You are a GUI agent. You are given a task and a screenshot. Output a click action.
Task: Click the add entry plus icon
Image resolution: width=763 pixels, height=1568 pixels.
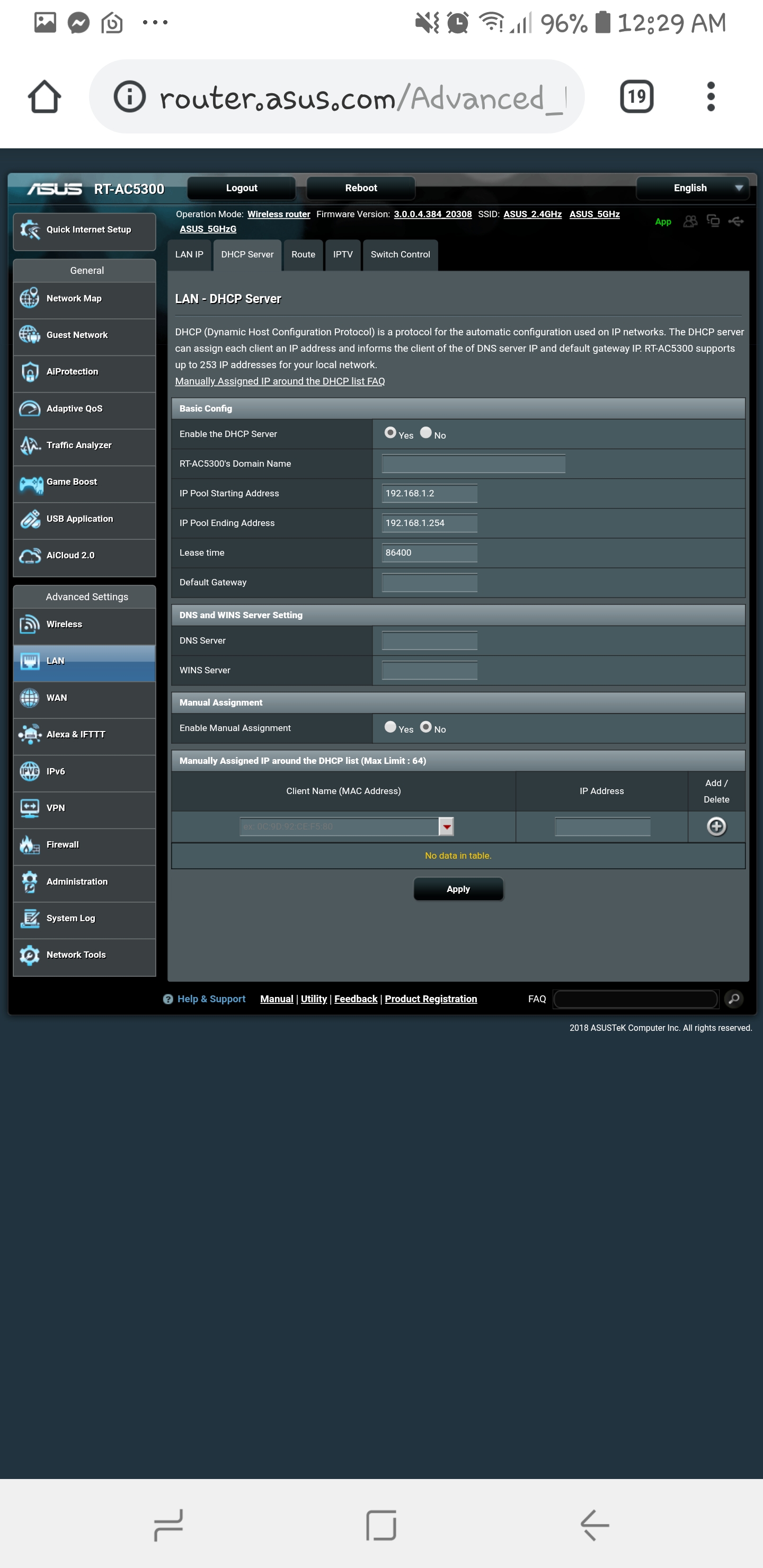[716, 826]
